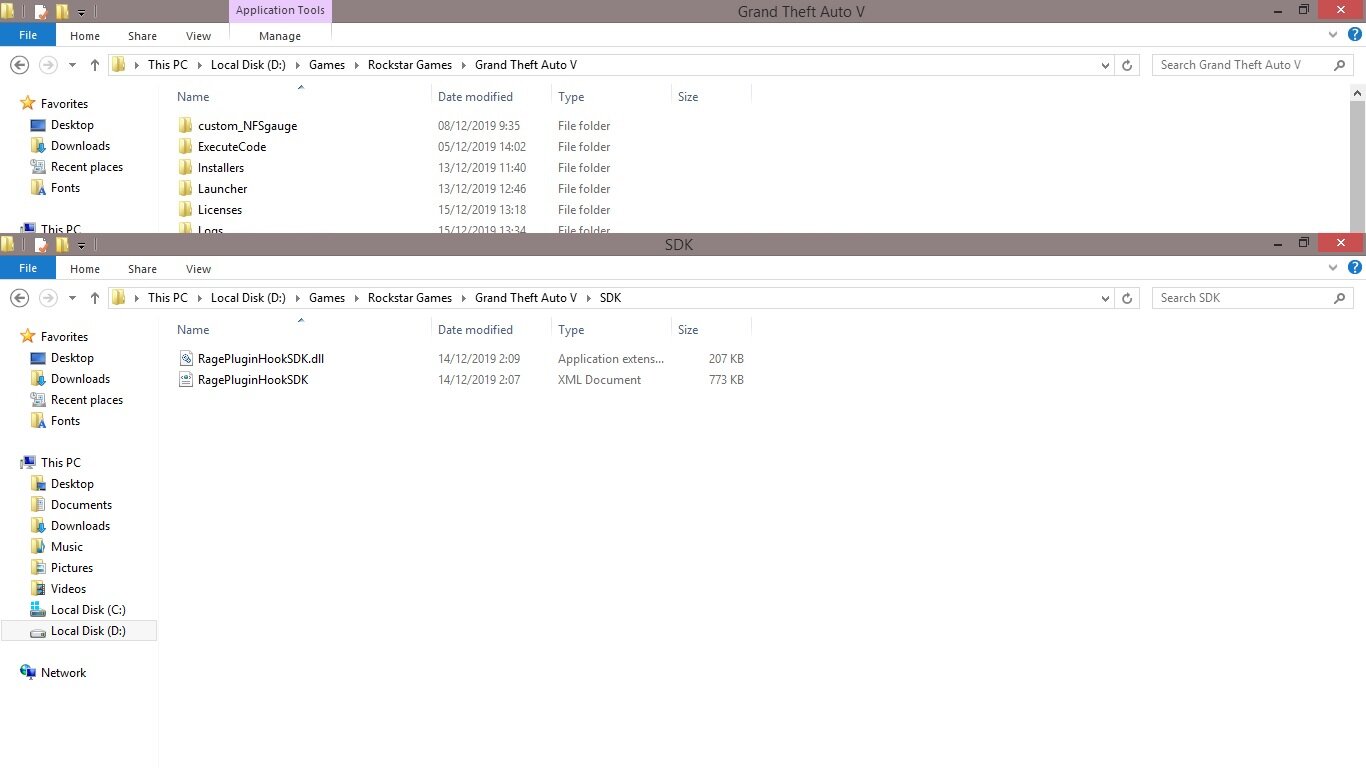
Task: Go forward in Grand Theft Auto V window
Action: tap(47, 65)
